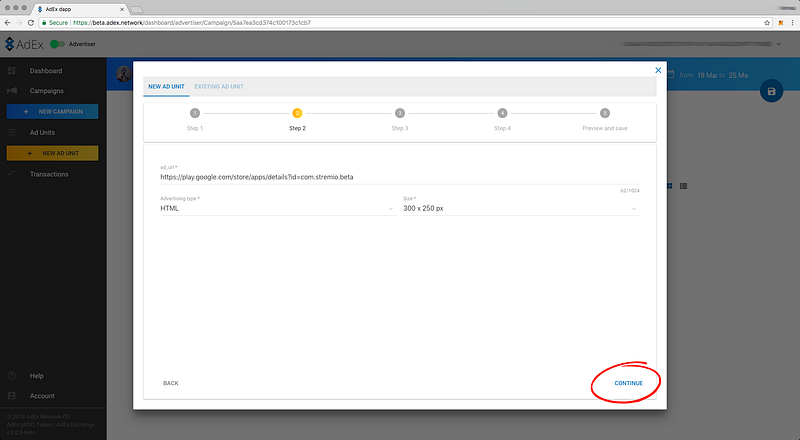The image size is (800, 440).
Task: Switch to the EXISTING AD UNIT tab
Action: coord(219,87)
